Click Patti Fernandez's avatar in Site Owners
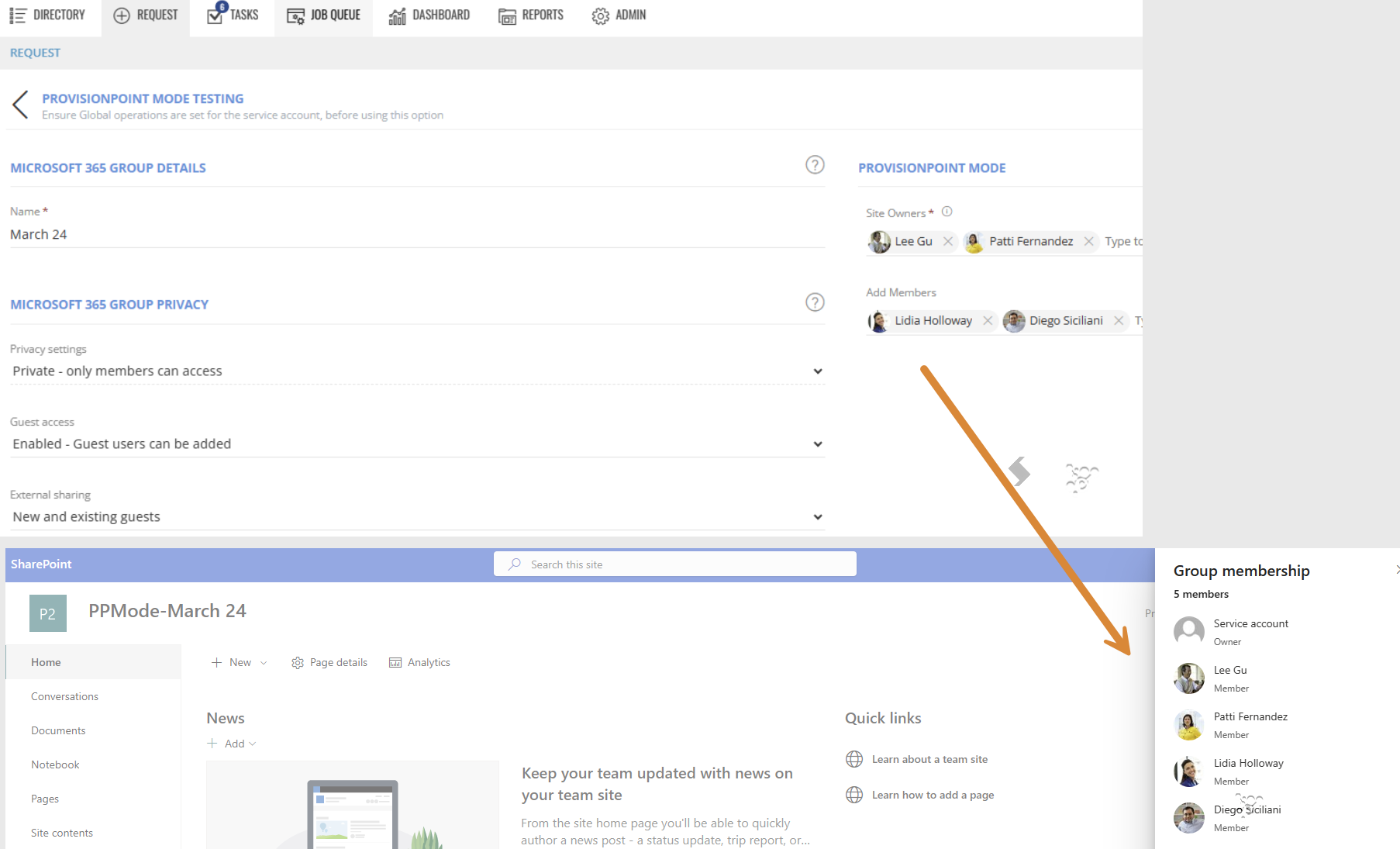1400x849 pixels. tap(974, 242)
